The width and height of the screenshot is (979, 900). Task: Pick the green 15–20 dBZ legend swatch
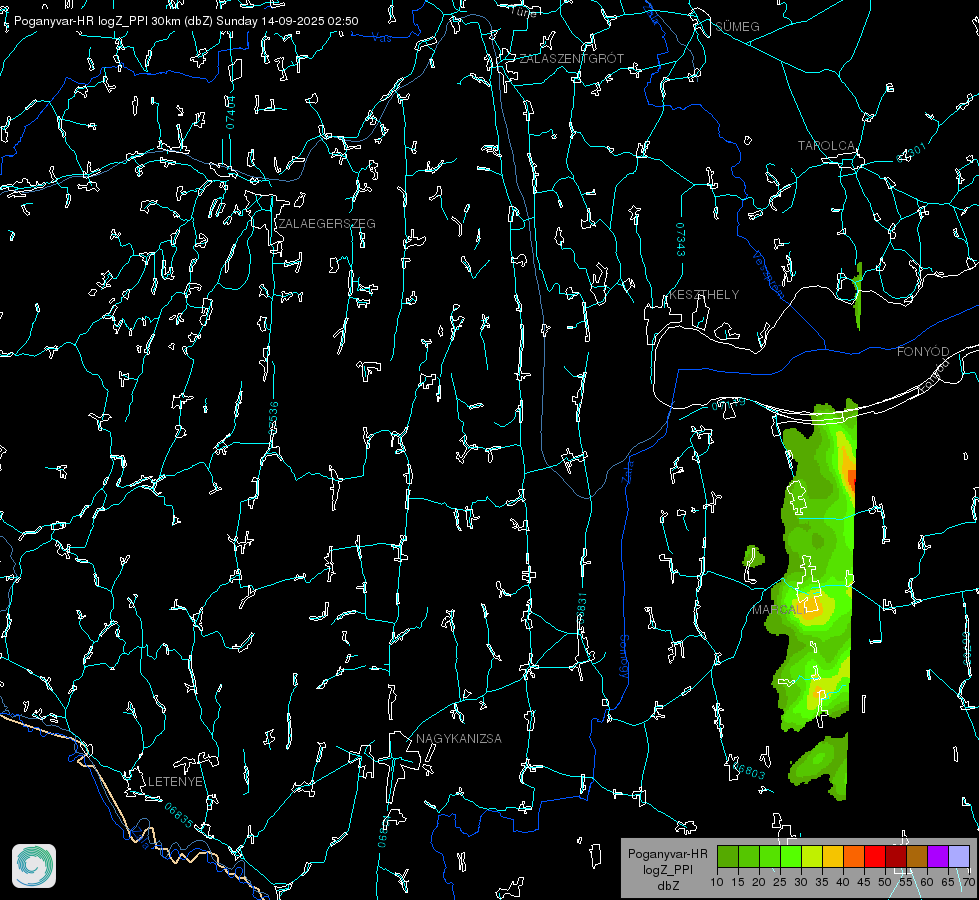pos(749,856)
